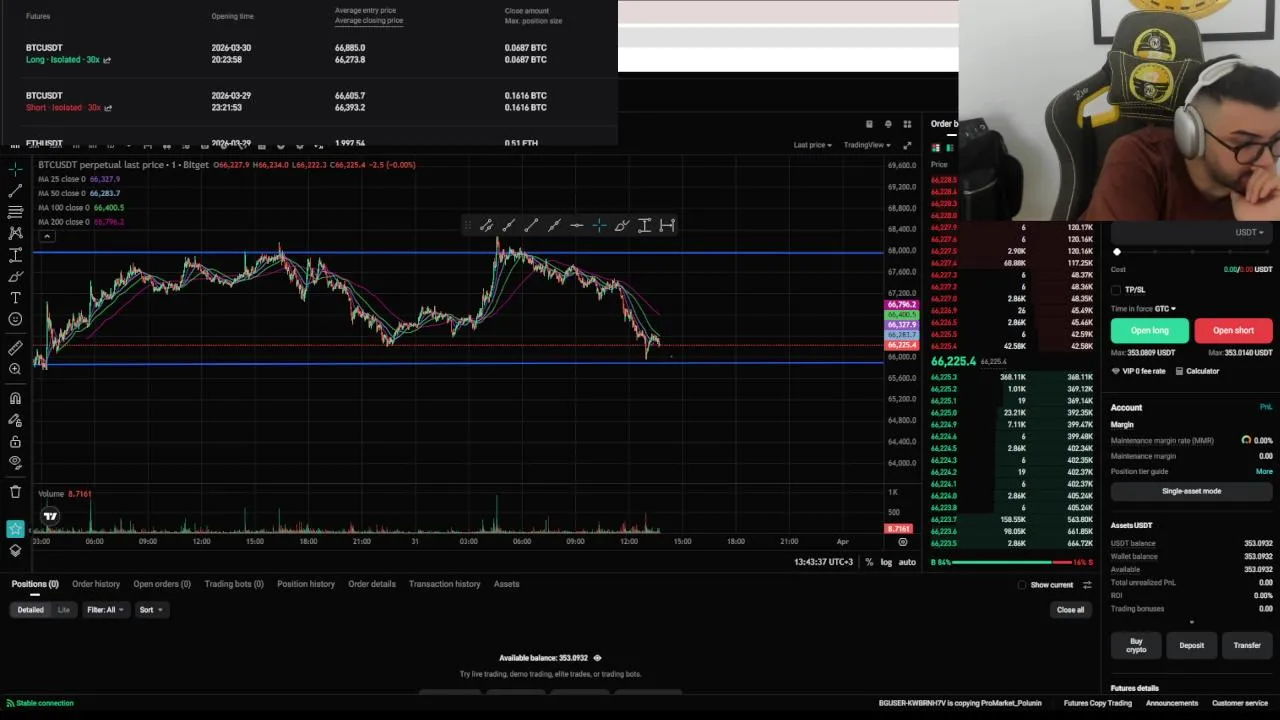The height and width of the screenshot is (720, 1280).
Task: Open the grid layout icon above chart
Action: tap(907, 124)
